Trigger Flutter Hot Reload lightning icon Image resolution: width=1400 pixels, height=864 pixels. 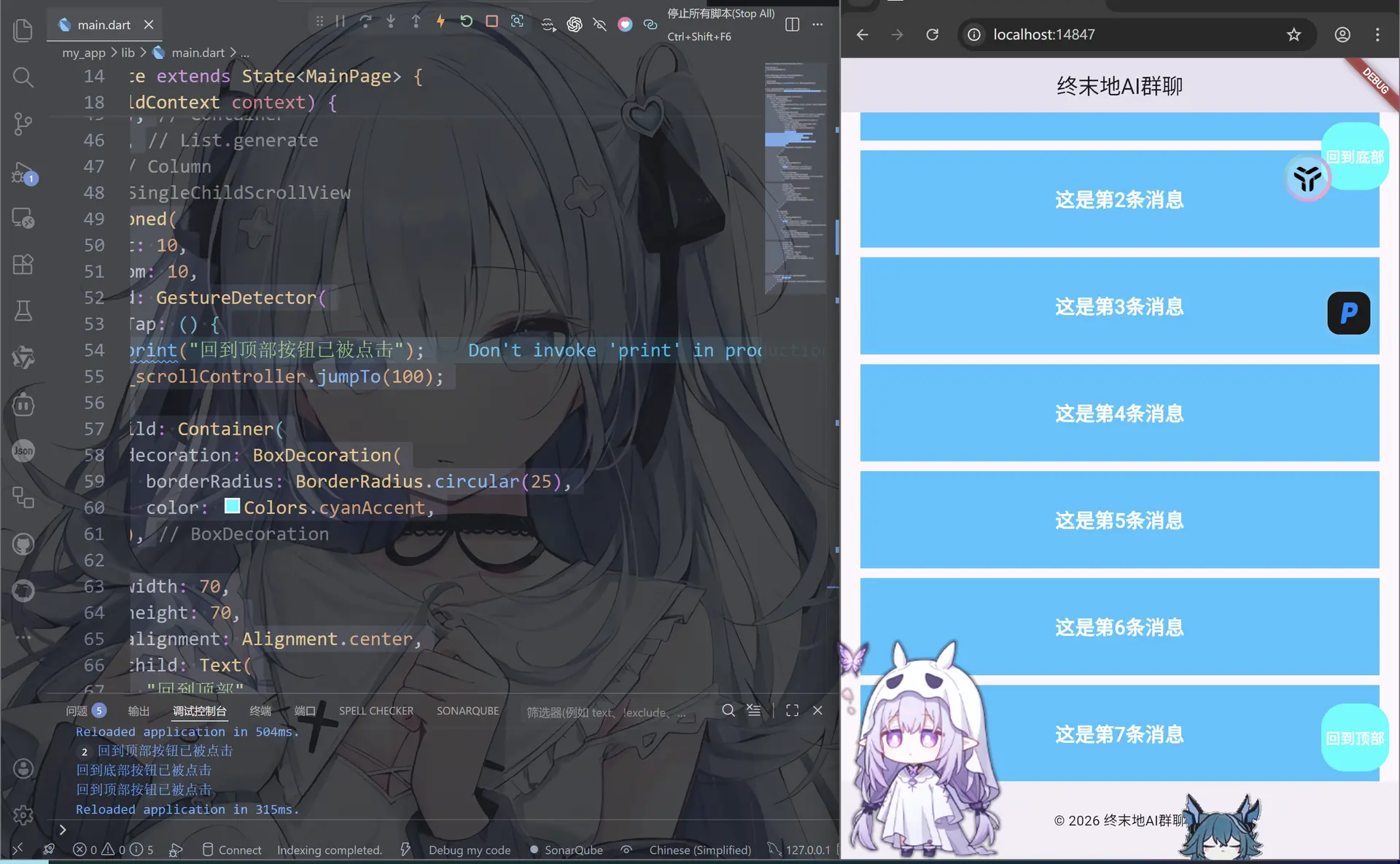point(440,21)
